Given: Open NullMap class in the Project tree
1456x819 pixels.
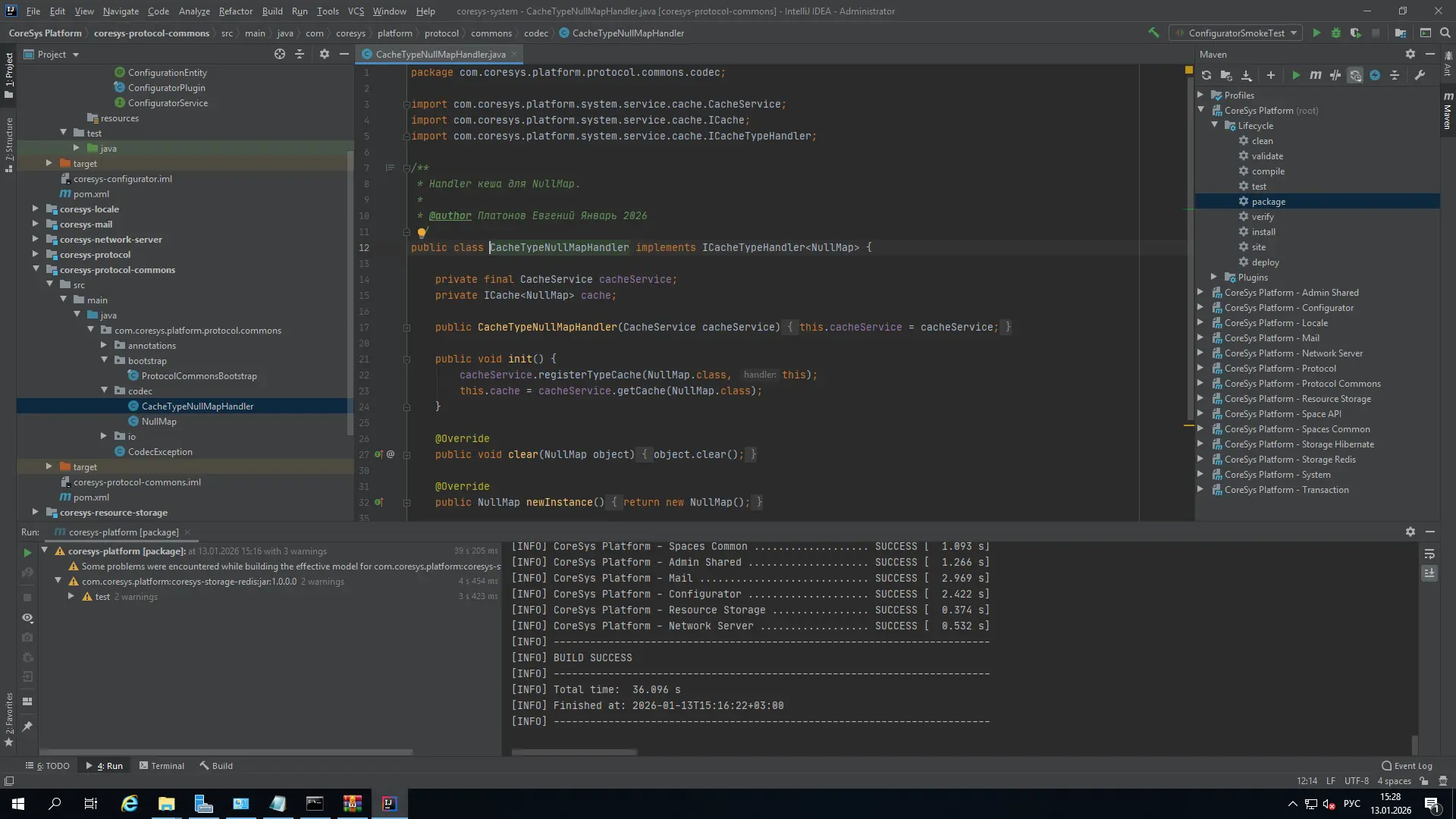Looking at the screenshot, I should (158, 422).
